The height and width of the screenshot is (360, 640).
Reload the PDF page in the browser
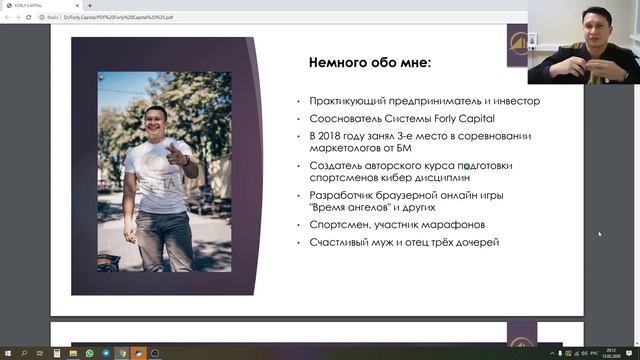[x=29, y=17]
